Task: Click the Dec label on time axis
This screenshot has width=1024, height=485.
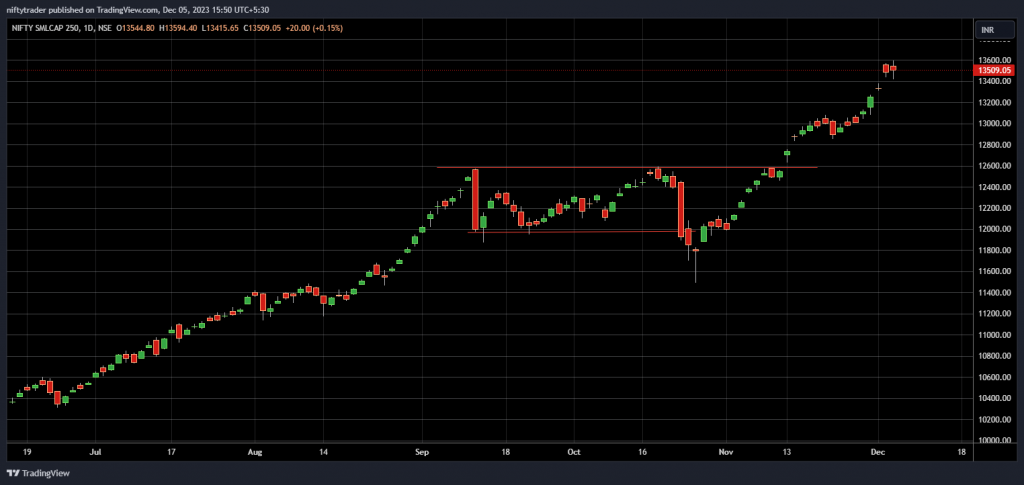Action: (878, 451)
